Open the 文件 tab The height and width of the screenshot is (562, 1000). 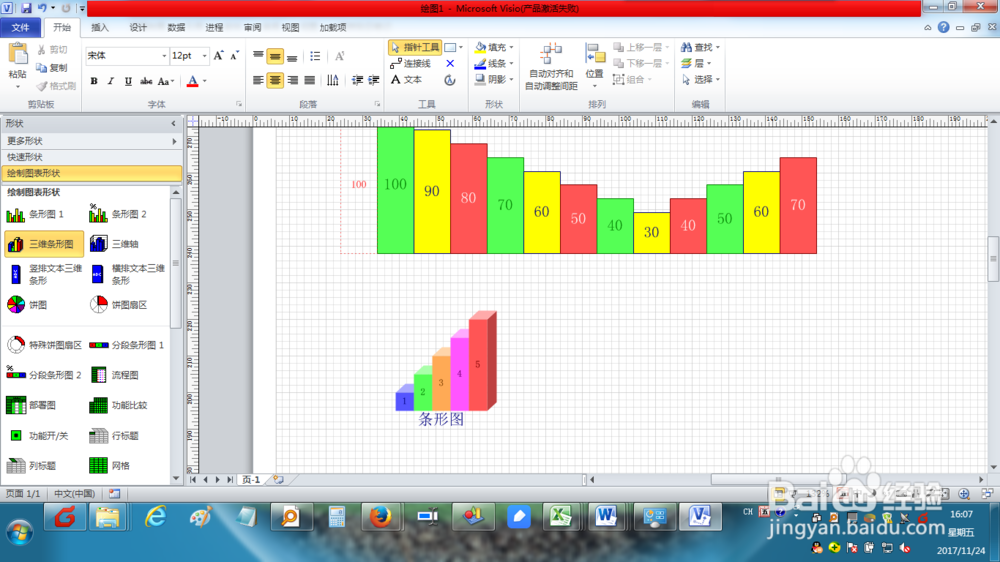pos(20,27)
